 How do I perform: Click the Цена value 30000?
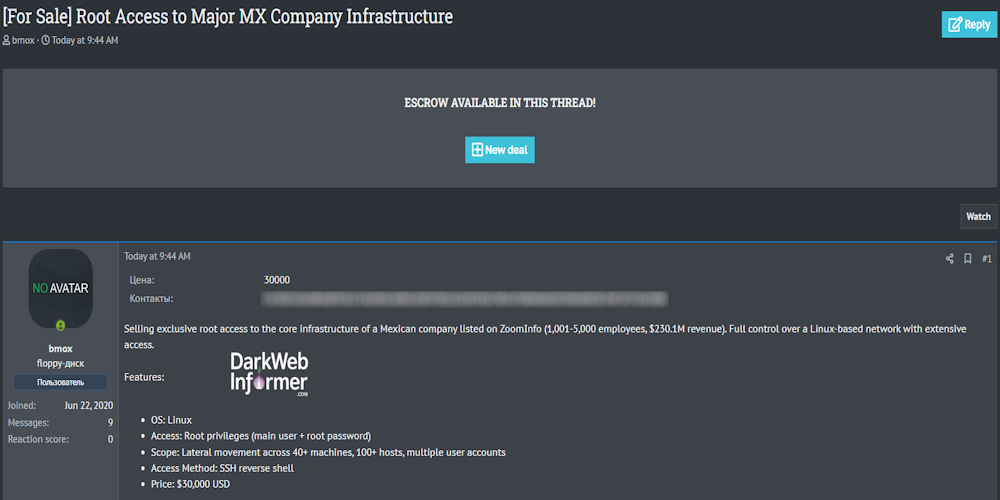pyautogui.click(x=277, y=280)
